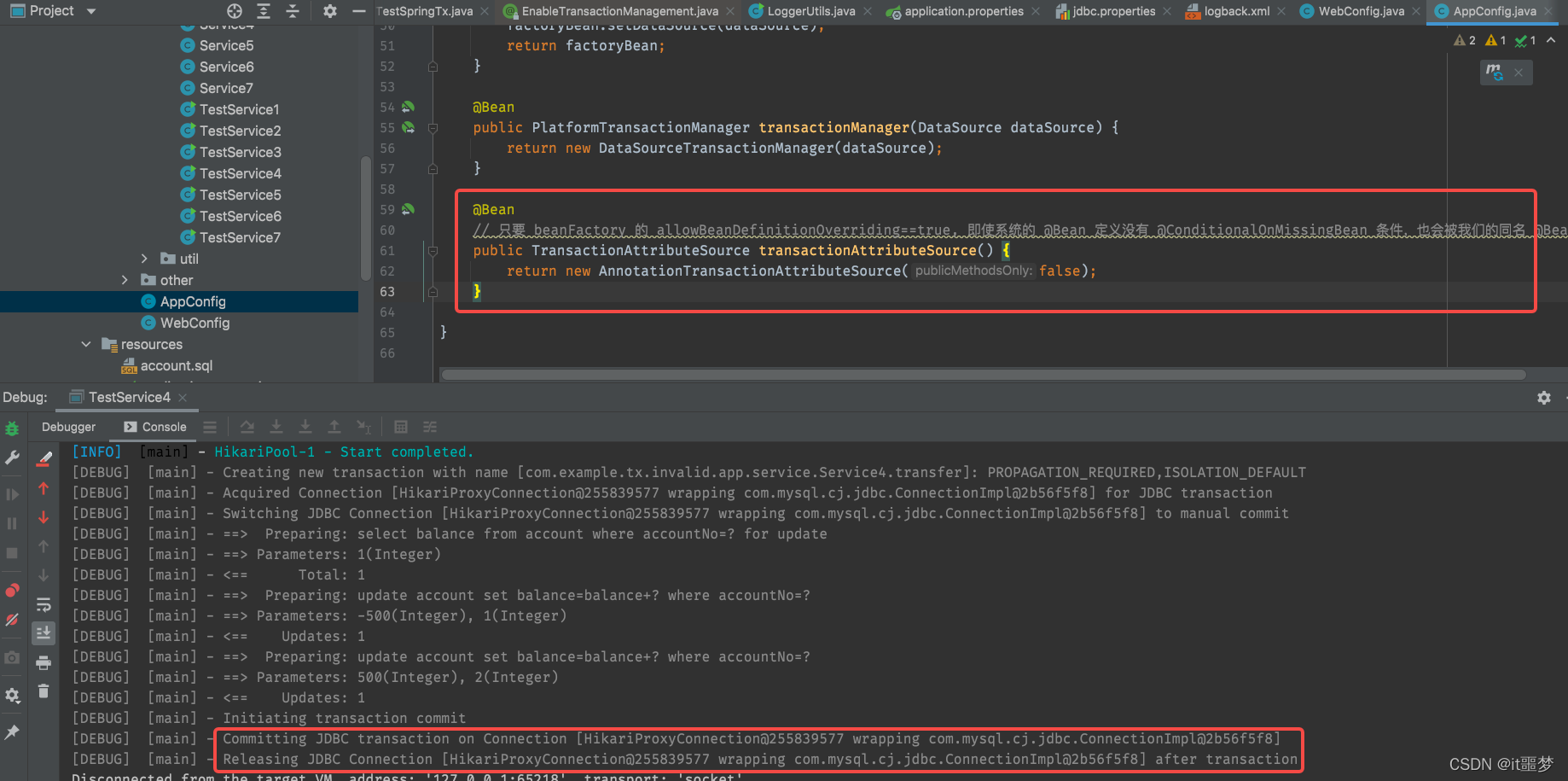The width and height of the screenshot is (1568, 781).
Task: Click Evaluate Expression calculator icon
Action: tap(401, 427)
